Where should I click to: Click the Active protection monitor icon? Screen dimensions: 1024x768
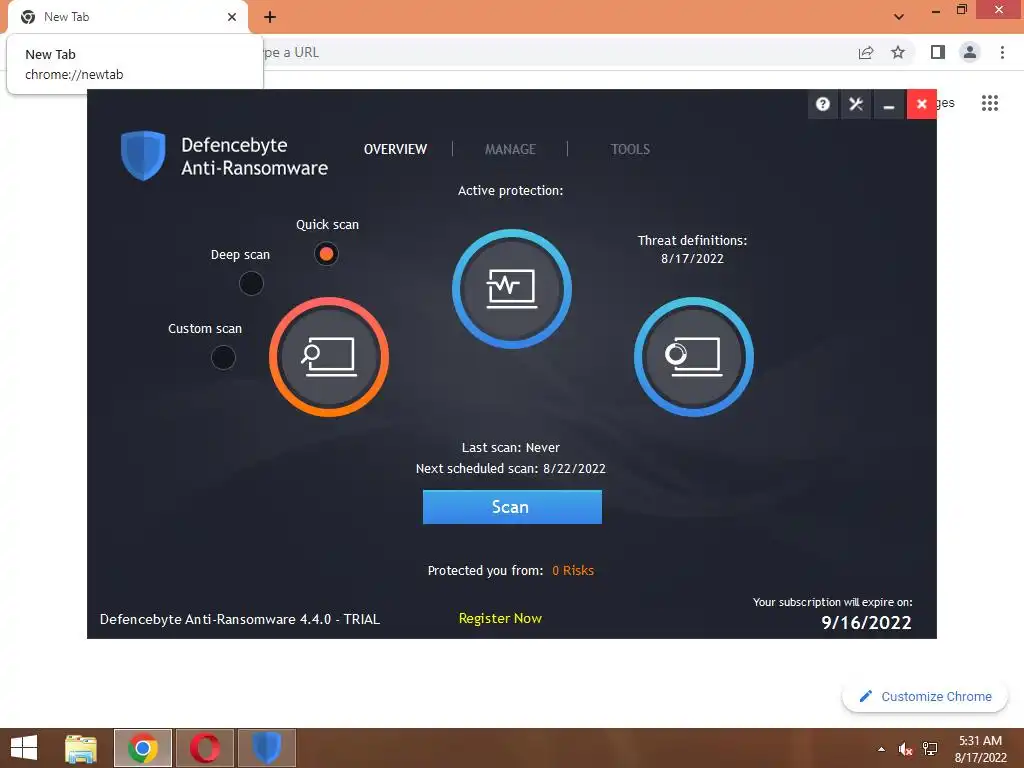click(x=512, y=289)
